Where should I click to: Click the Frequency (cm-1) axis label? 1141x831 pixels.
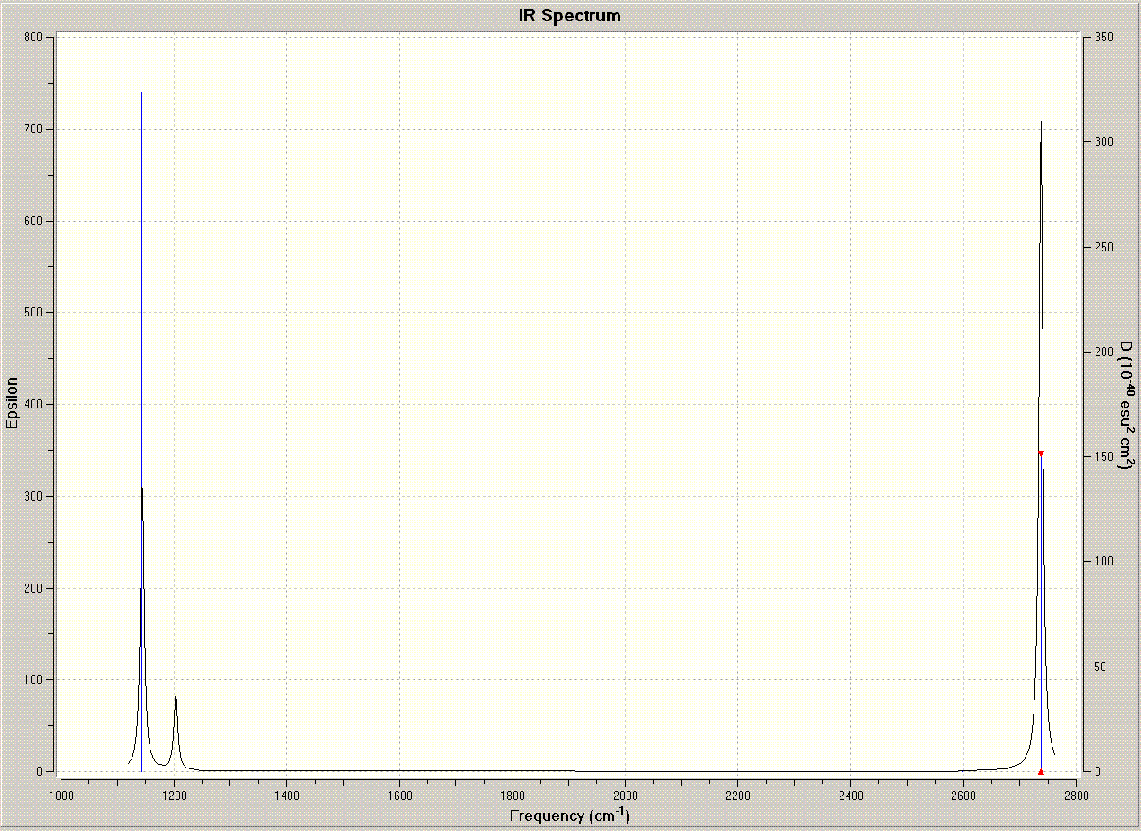pos(570,815)
